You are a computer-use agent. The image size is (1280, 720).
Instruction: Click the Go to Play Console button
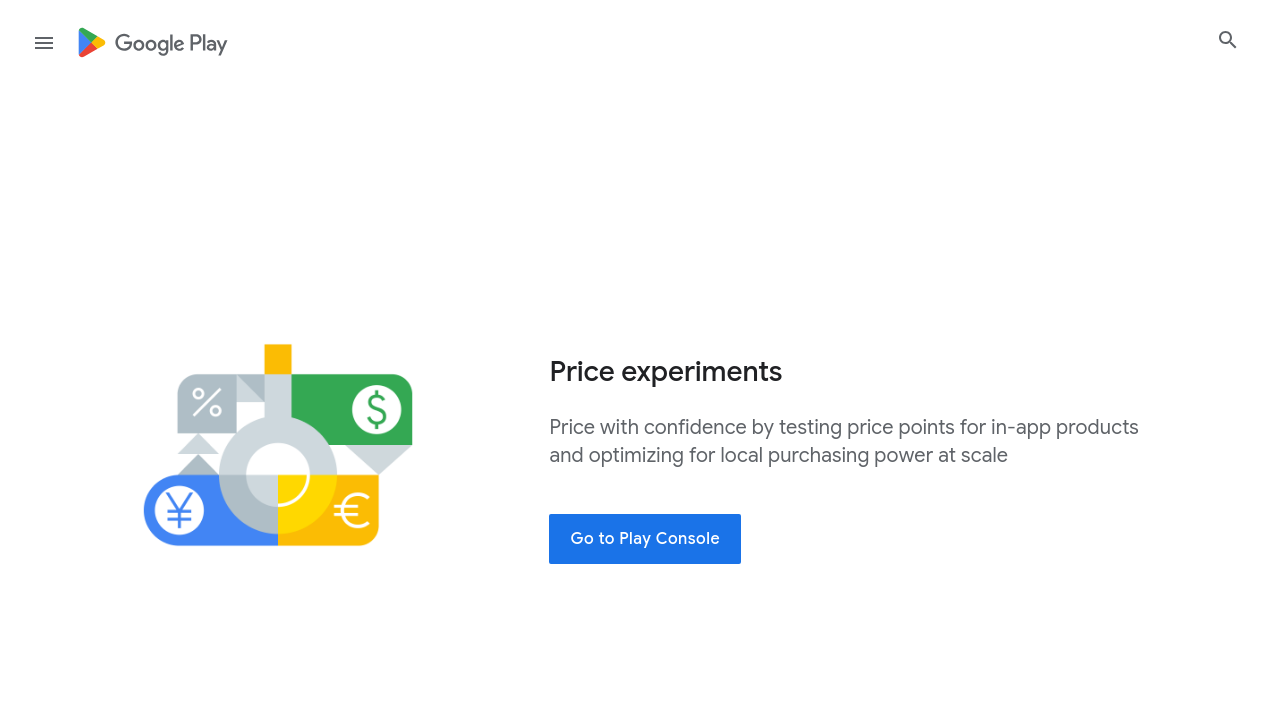click(x=645, y=539)
